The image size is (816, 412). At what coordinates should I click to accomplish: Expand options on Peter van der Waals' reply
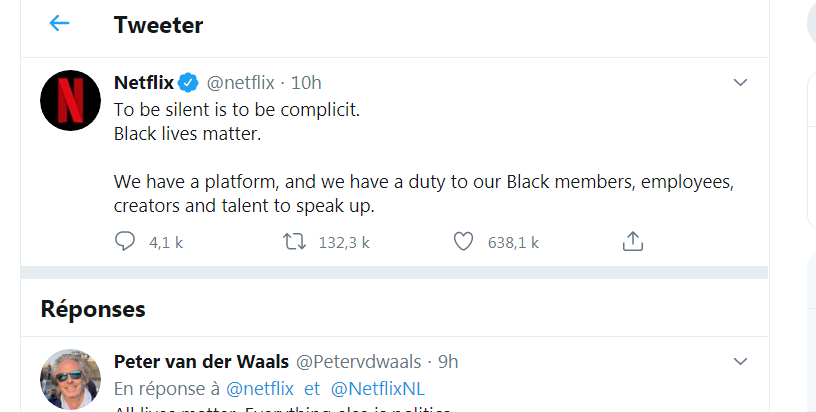pos(740,361)
